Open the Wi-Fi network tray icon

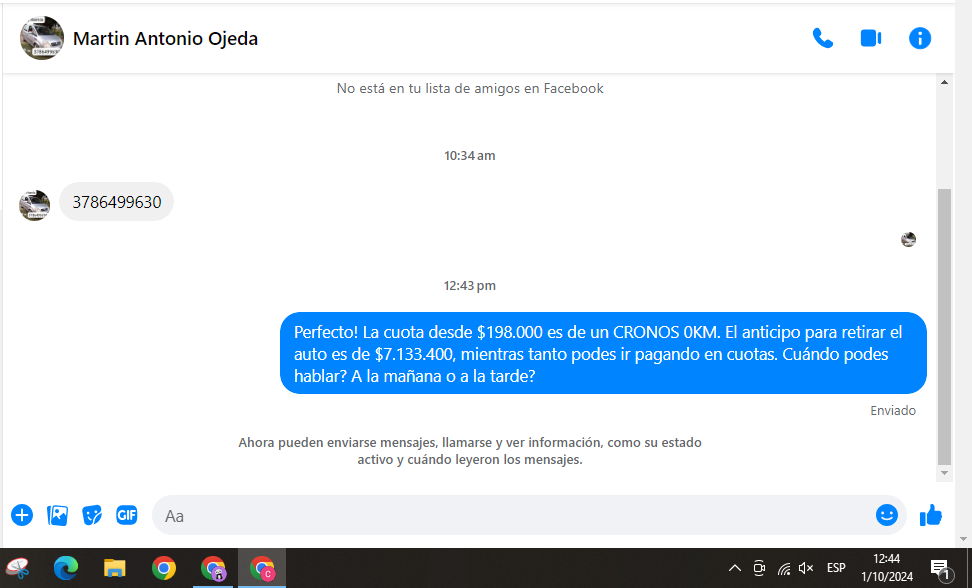pos(784,568)
